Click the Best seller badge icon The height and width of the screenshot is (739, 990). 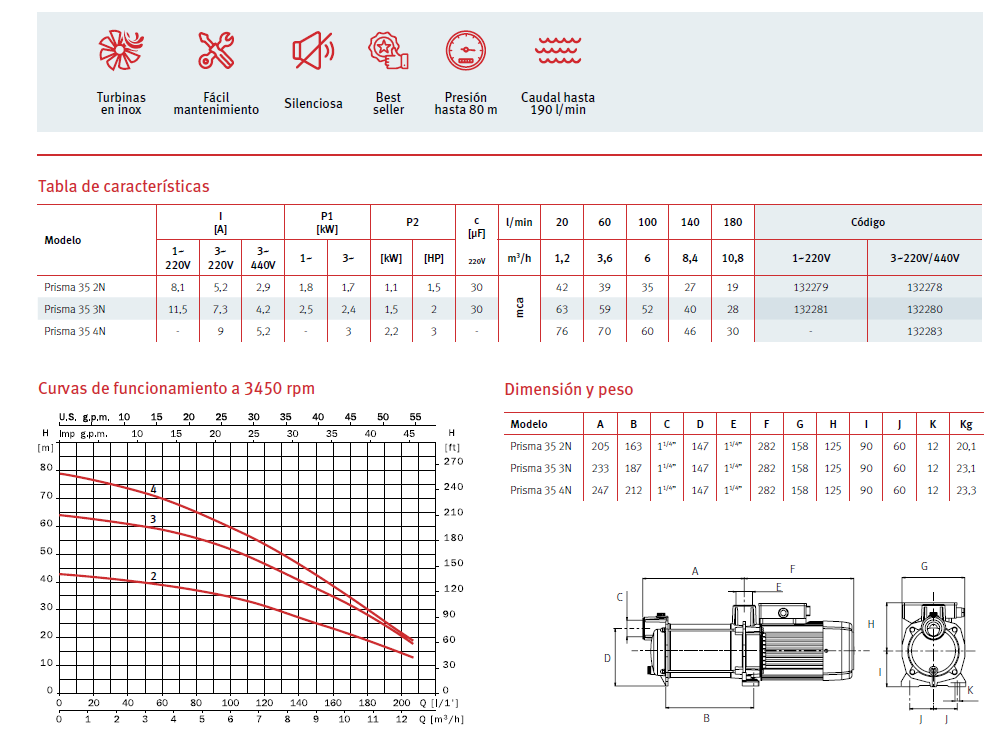pyautogui.click(x=388, y=51)
